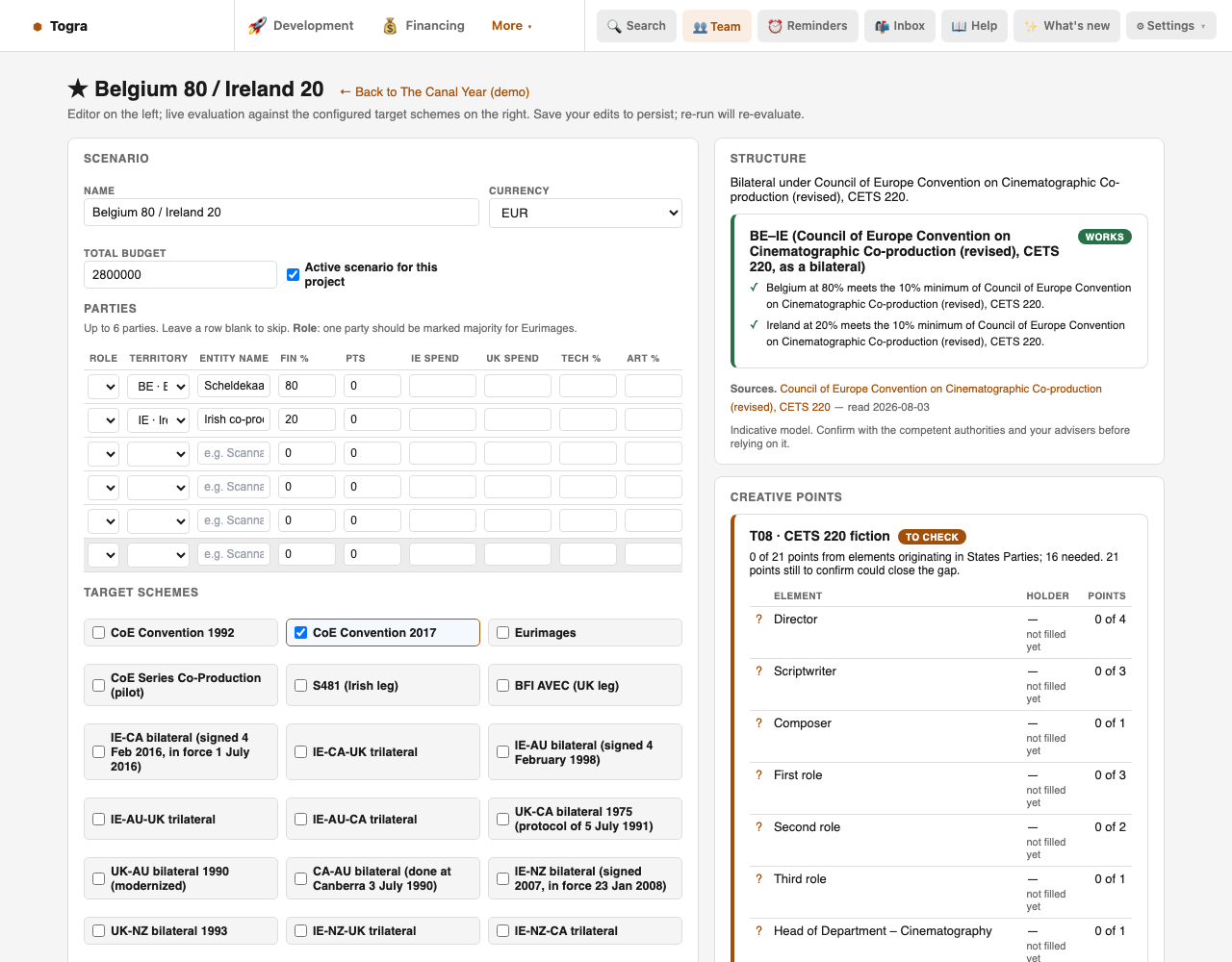
Task: Click the star icon beside scenario title
Action: [x=78, y=89]
